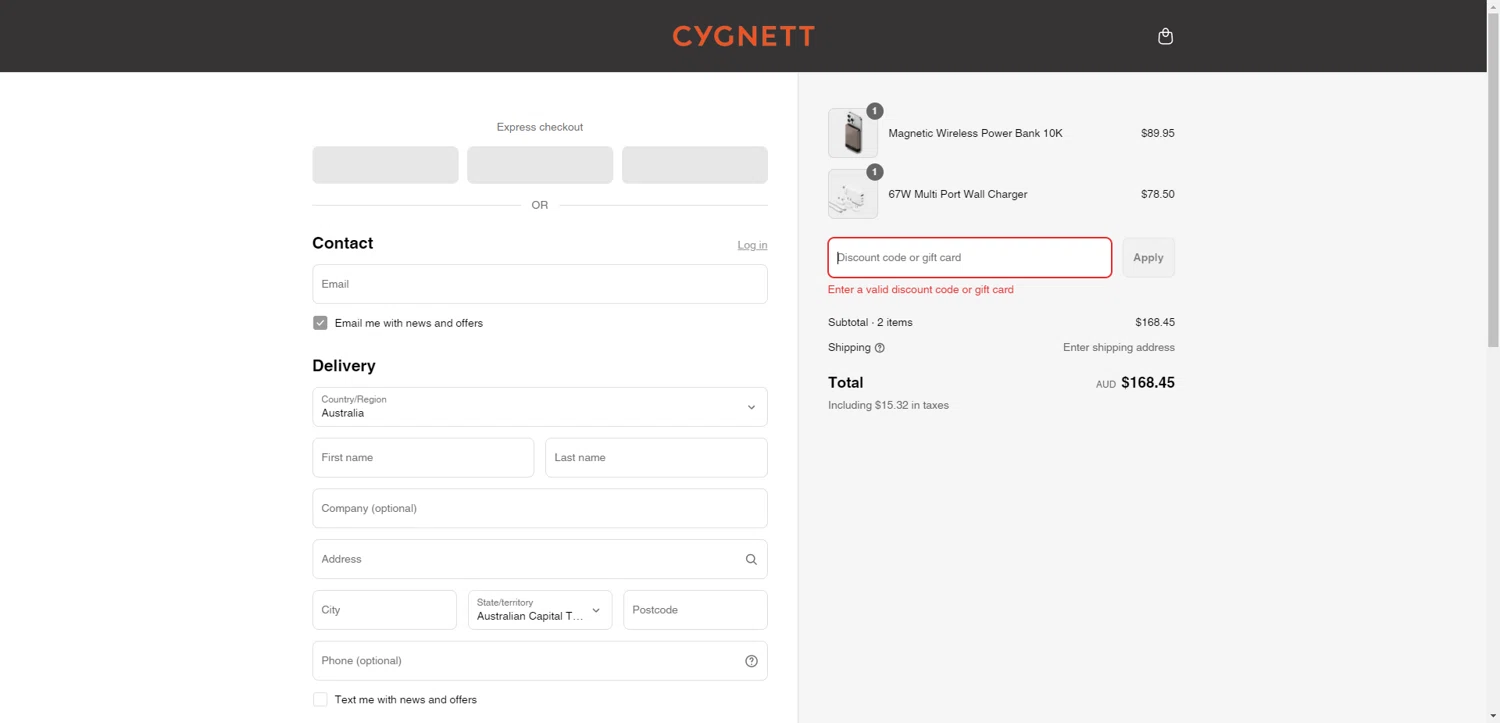Focus the Email input field
Viewport: 1500px width, 723px height.
pyautogui.click(x=540, y=284)
